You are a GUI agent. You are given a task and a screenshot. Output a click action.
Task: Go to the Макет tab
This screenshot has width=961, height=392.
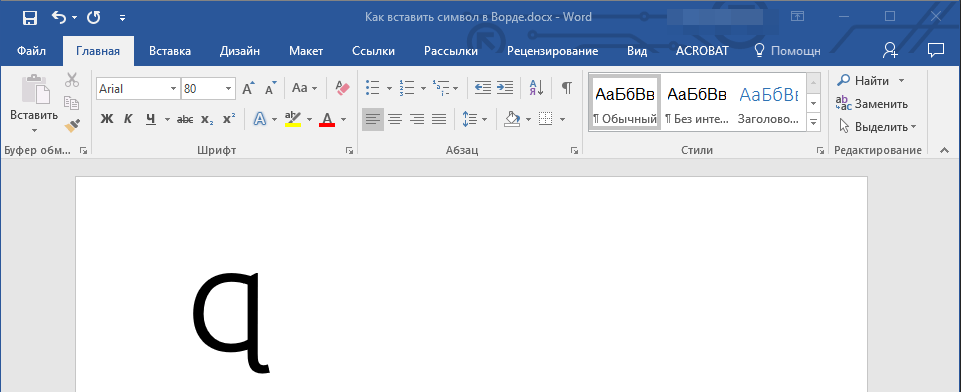306,51
